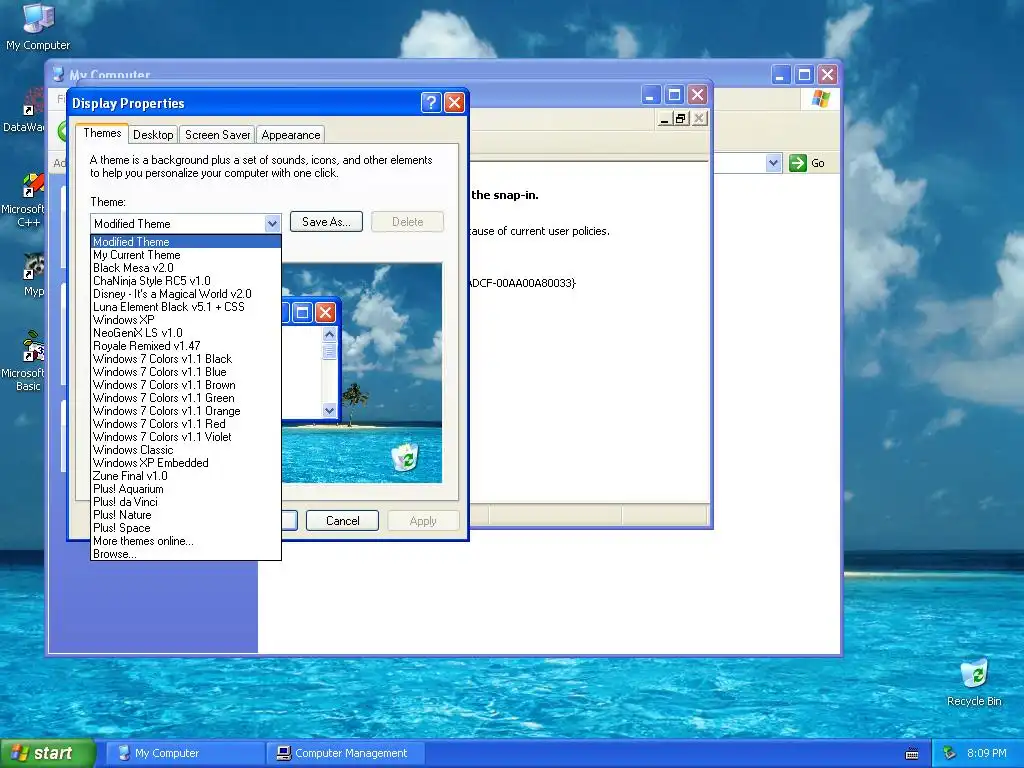Select NeoGeniX LS v1.0 theme
Image resolution: width=1024 pixels, height=768 pixels.
(185, 333)
